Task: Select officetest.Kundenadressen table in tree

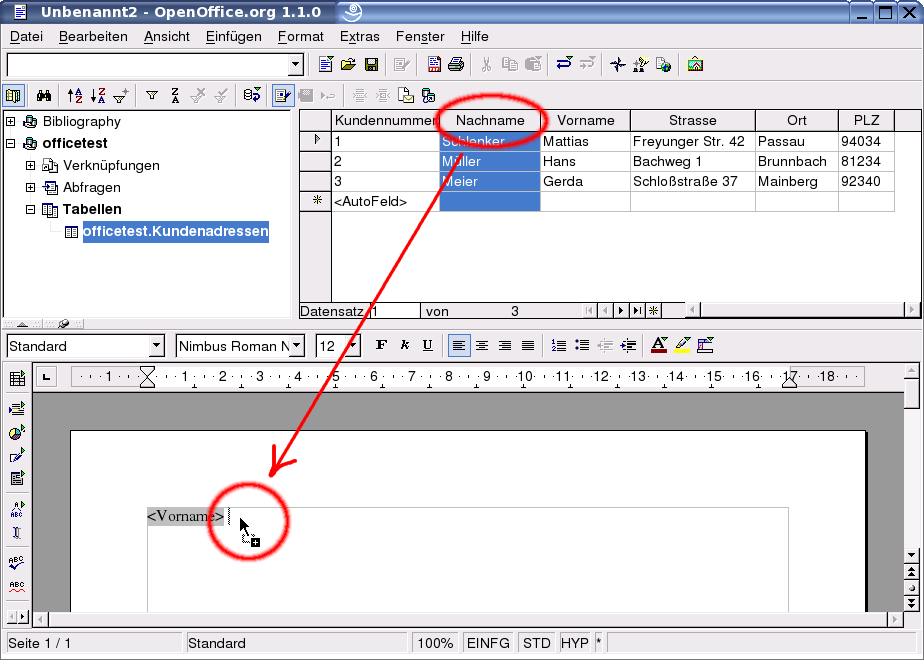Action: [x=175, y=231]
